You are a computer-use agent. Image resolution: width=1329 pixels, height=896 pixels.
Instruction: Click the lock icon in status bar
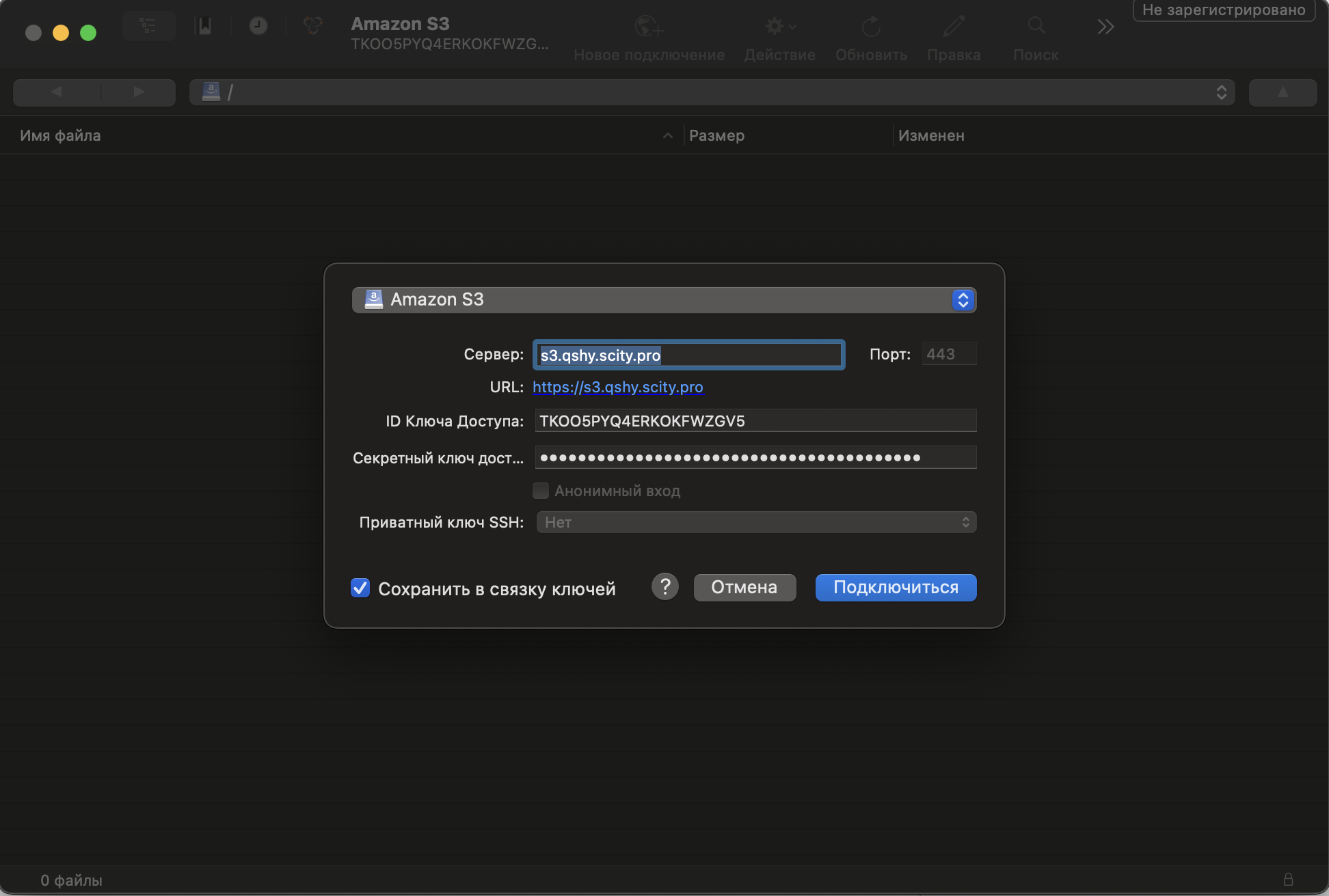(x=1288, y=879)
